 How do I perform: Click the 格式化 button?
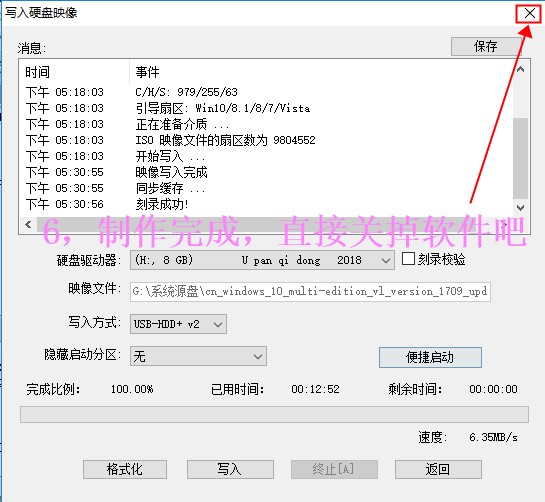tap(125, 470)
